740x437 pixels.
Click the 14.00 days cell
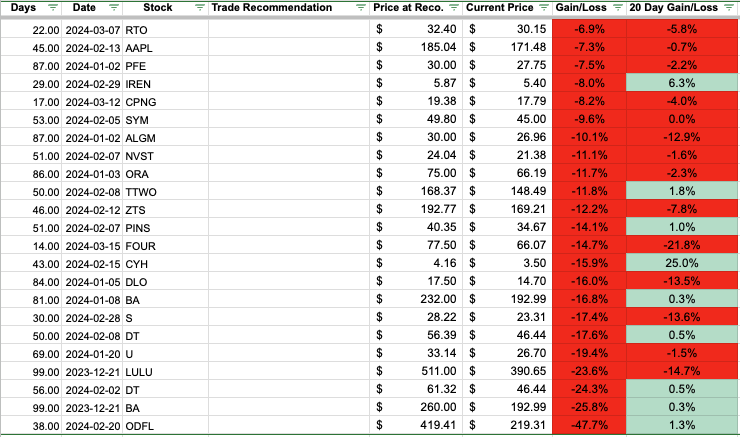[31, 246]
